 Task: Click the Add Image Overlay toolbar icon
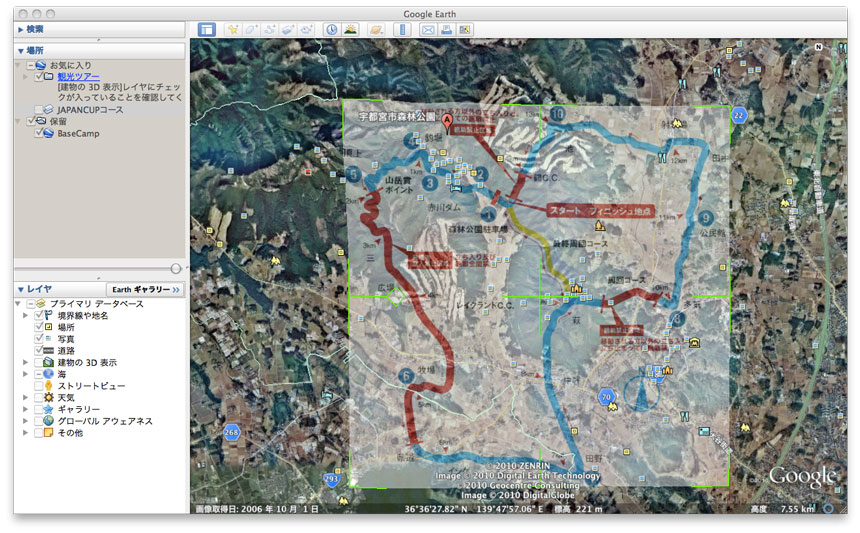tap(287, 30)
